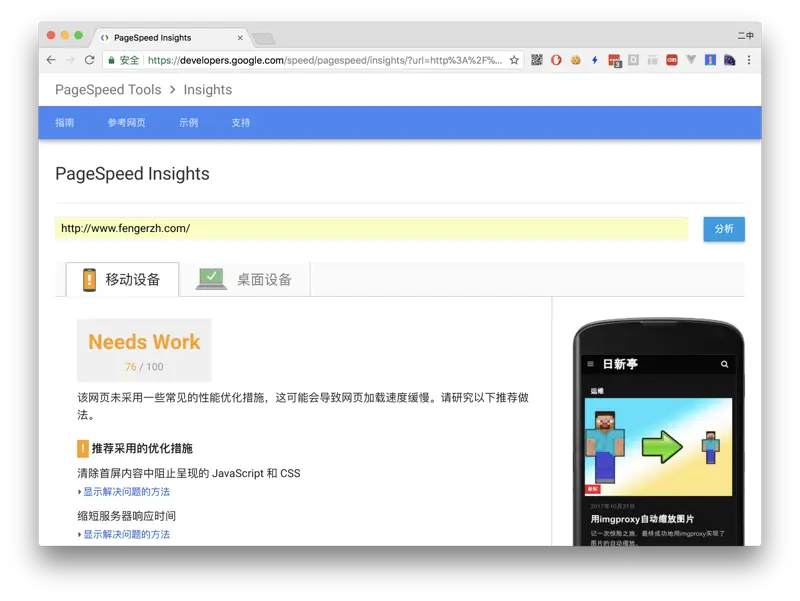Go back with the browser back arrow

(51, 60)
